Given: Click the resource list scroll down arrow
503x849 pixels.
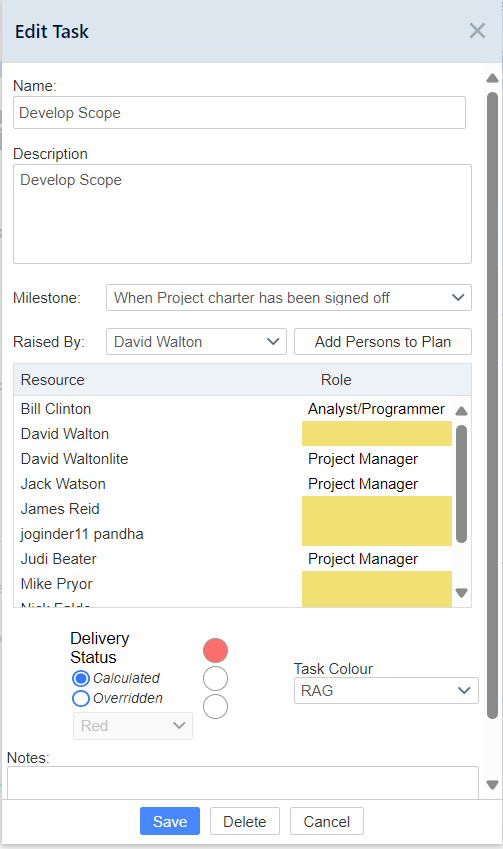Looking at the screenshot, I should 461,593.
